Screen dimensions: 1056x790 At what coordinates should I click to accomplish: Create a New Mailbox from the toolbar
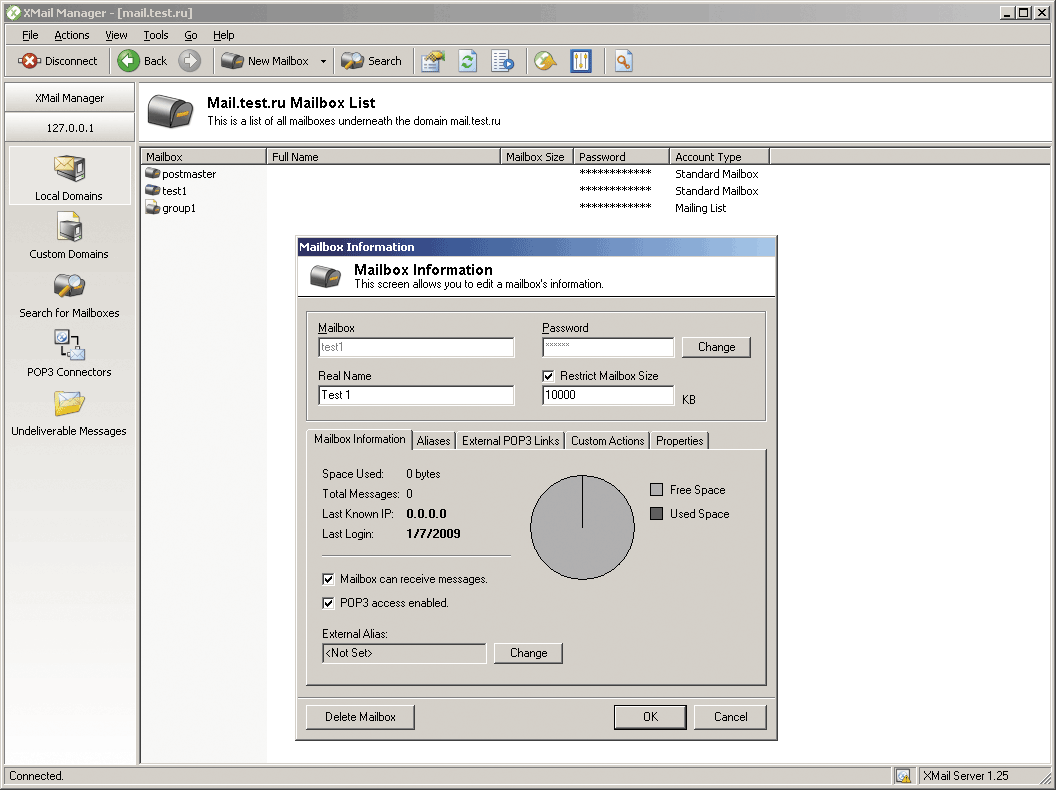[x=265, y=61]
